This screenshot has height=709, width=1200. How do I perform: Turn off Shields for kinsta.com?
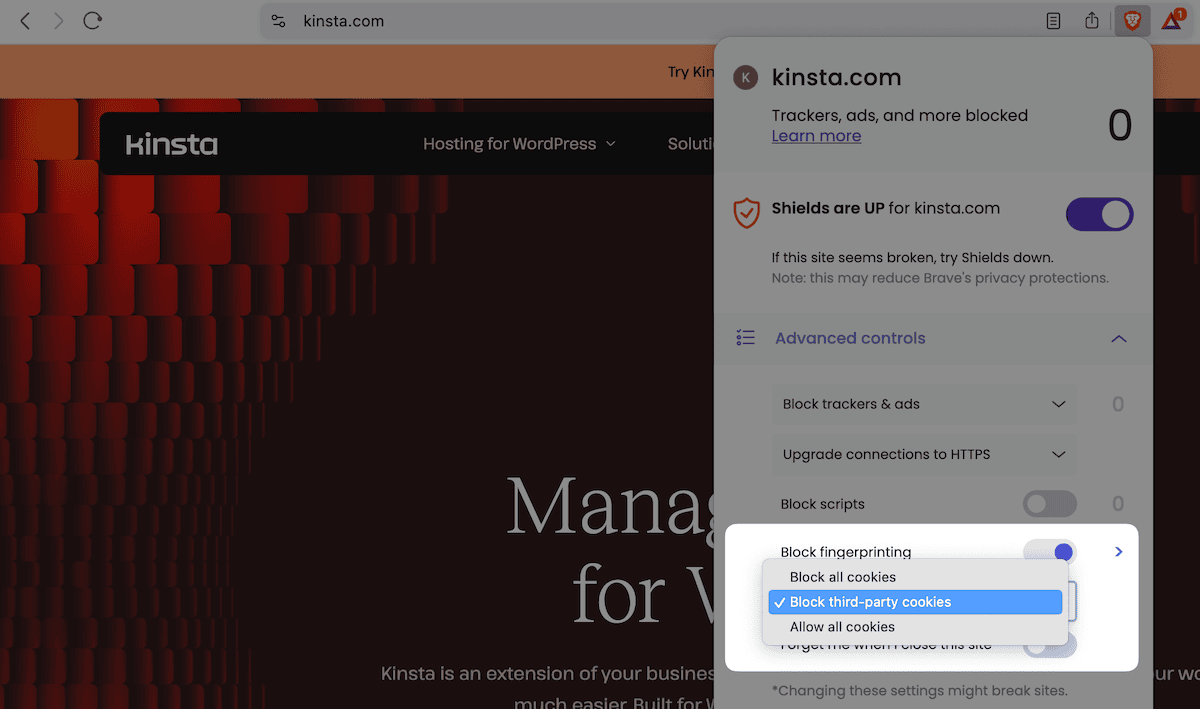1099,214
